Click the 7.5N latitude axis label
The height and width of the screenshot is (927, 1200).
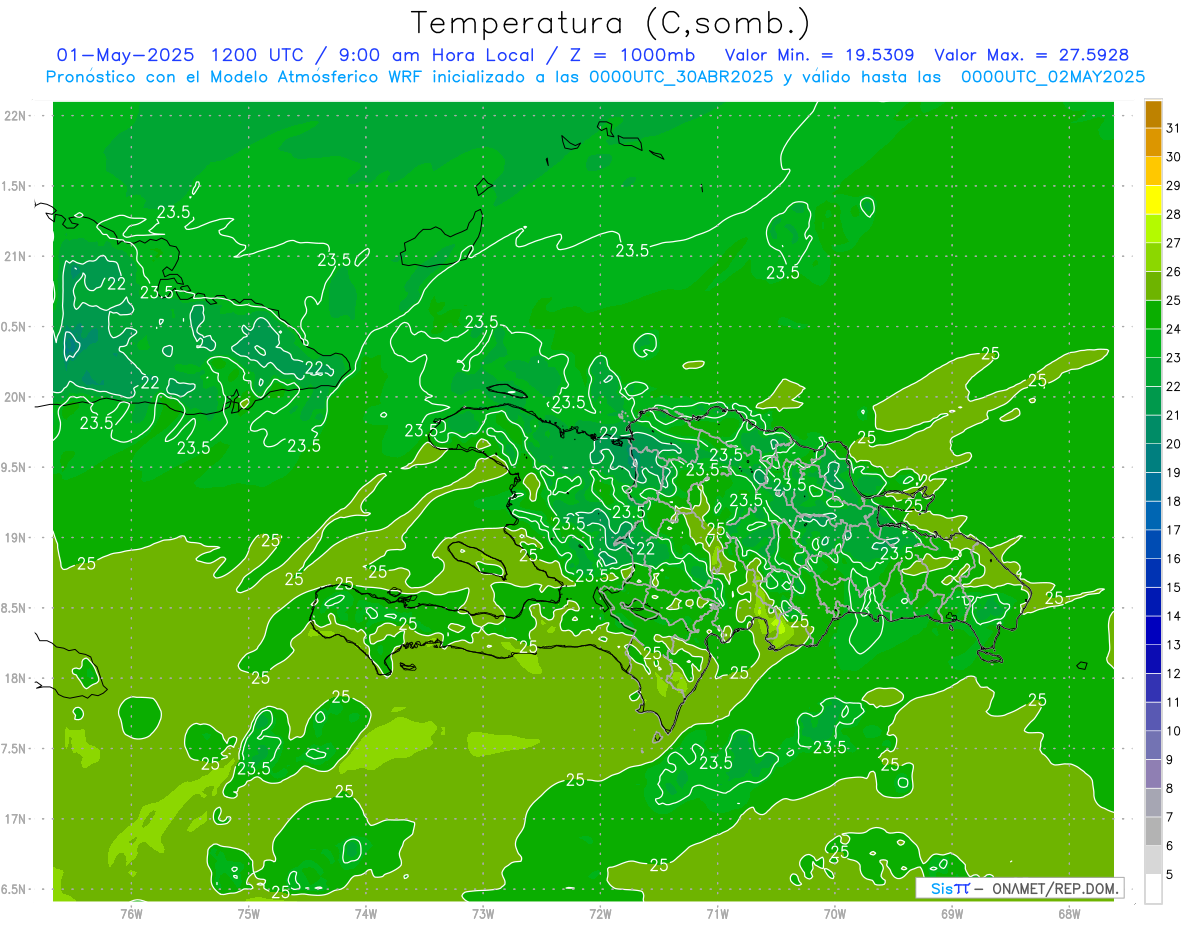(x=14, y=749)
